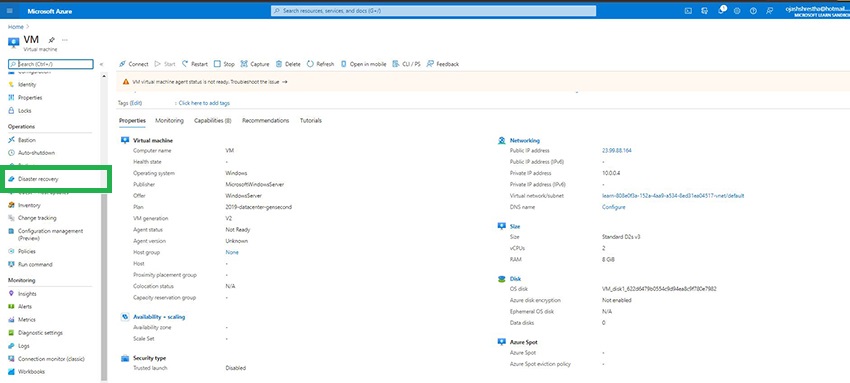Open Identity in the sidebar
The image size is (850, 383).
click(27, 85)
